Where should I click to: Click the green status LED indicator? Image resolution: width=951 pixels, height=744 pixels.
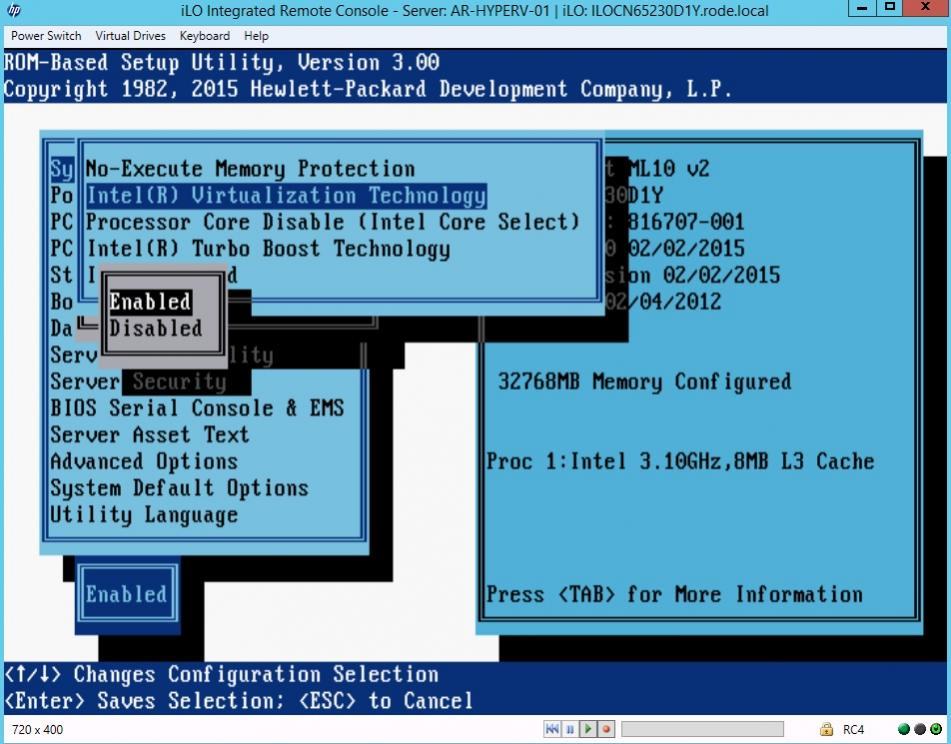(x=904, y=729)
